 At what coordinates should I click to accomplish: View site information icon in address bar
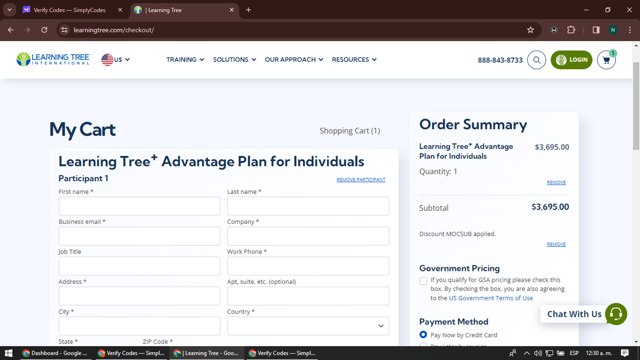point(64,30)
